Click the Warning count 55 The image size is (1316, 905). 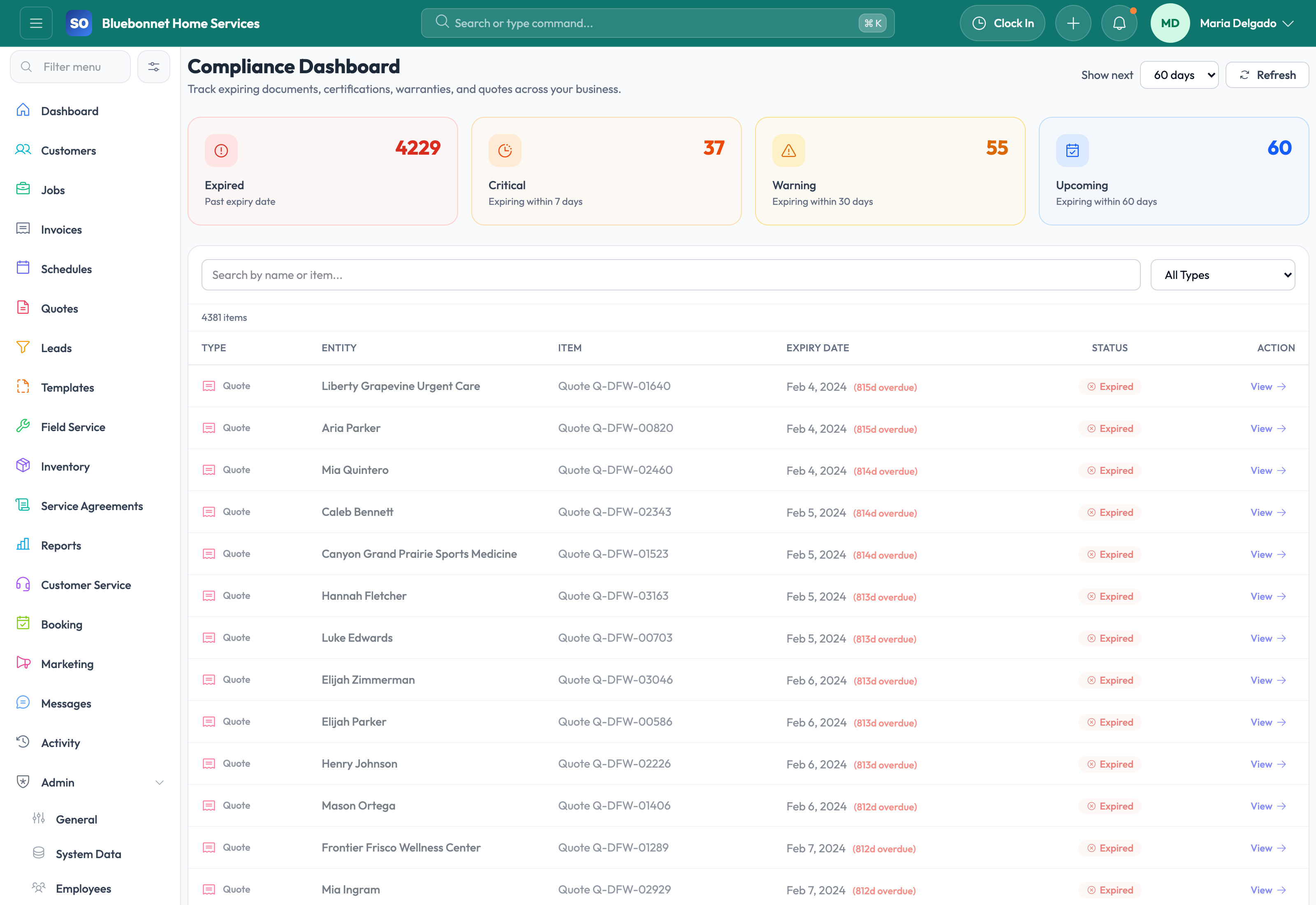[997, 148]
